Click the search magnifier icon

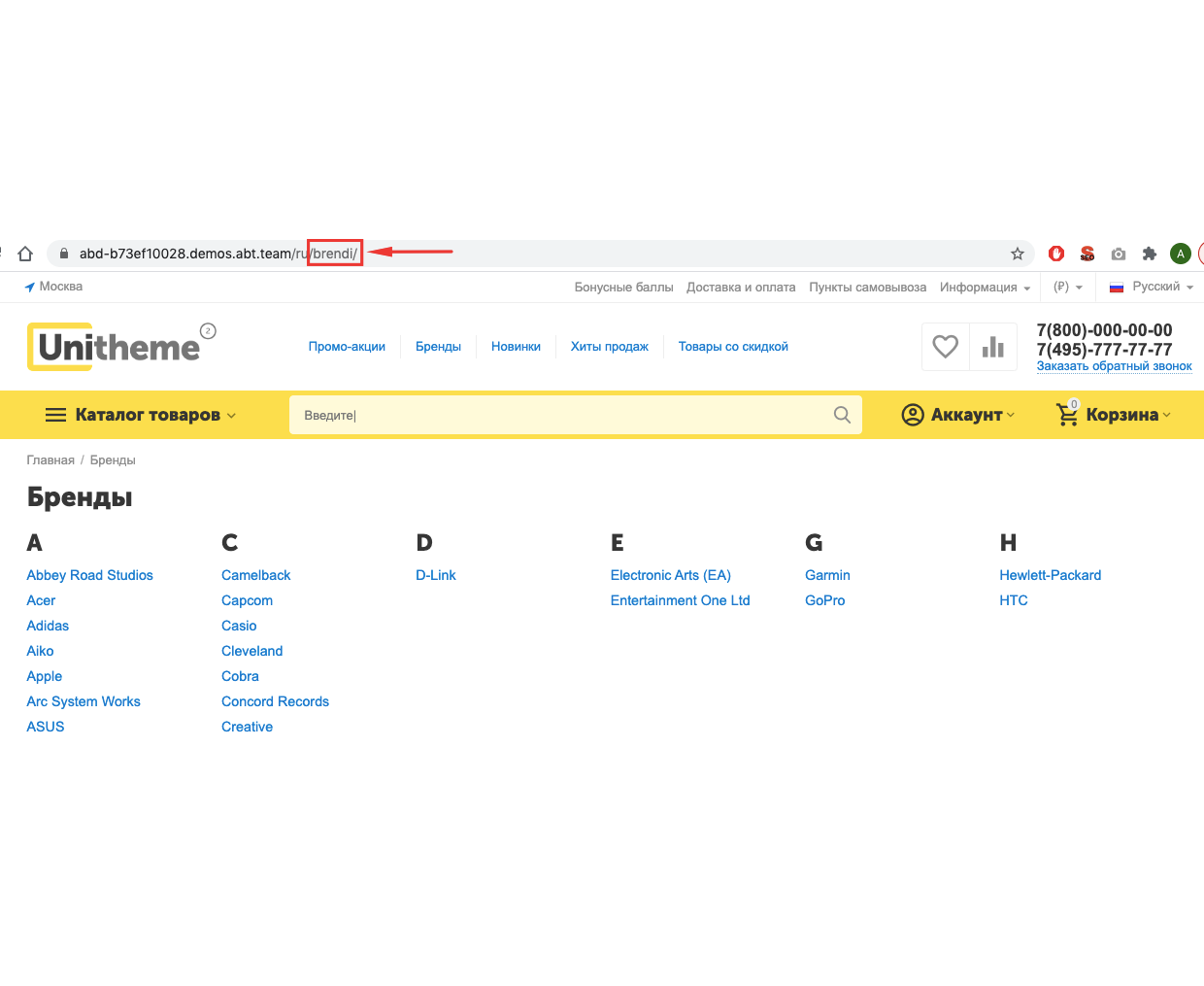[842, 415]
